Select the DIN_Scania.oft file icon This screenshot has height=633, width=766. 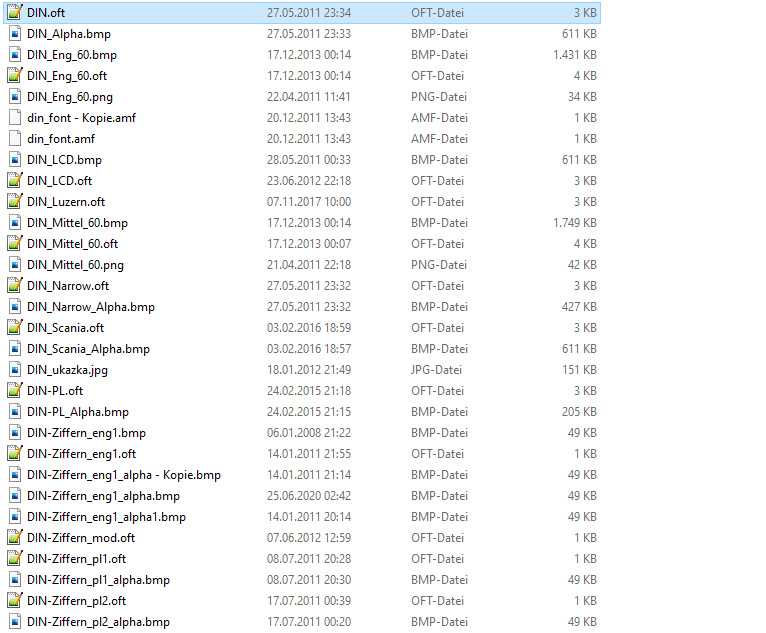15,327
